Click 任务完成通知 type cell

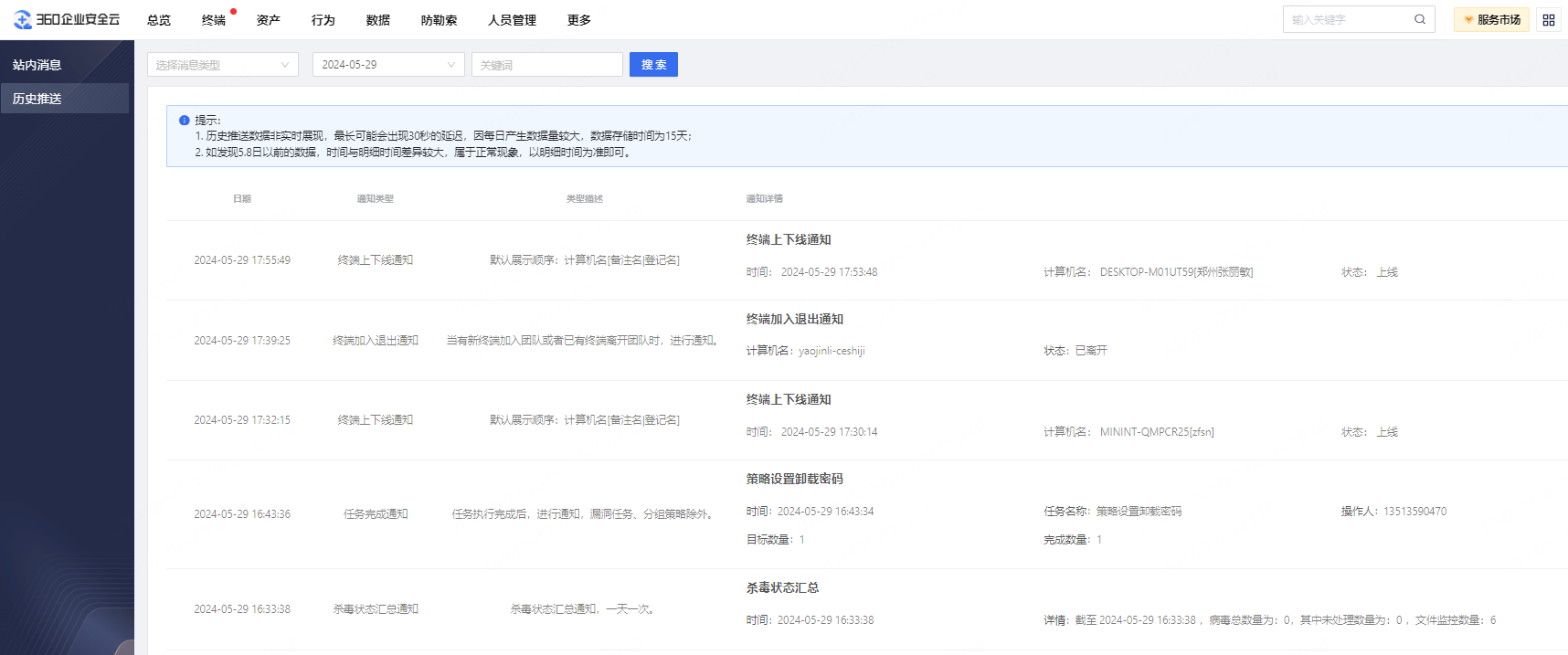point(376,514)
